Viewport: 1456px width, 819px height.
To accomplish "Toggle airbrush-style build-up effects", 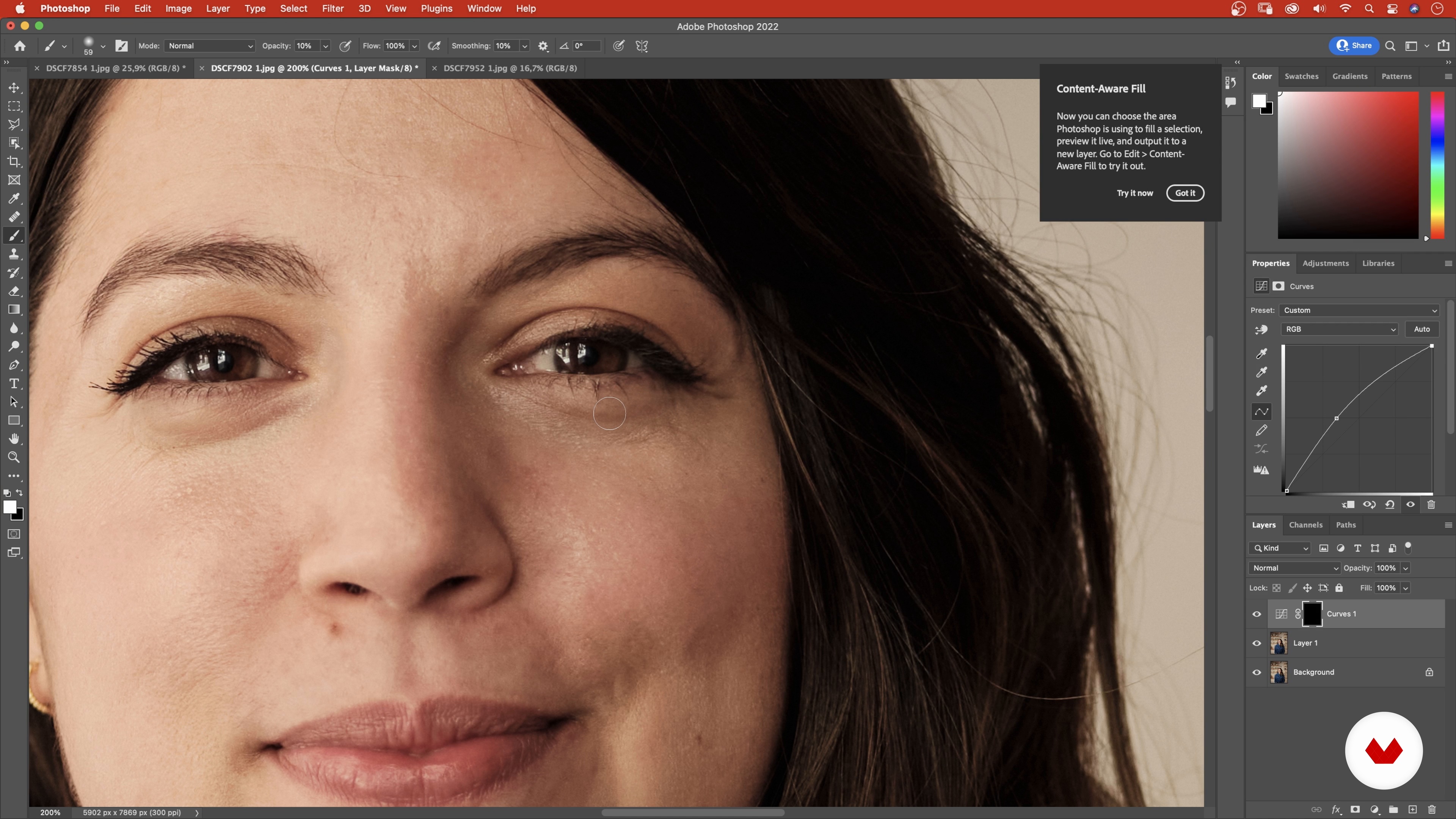I will (434, 46).
